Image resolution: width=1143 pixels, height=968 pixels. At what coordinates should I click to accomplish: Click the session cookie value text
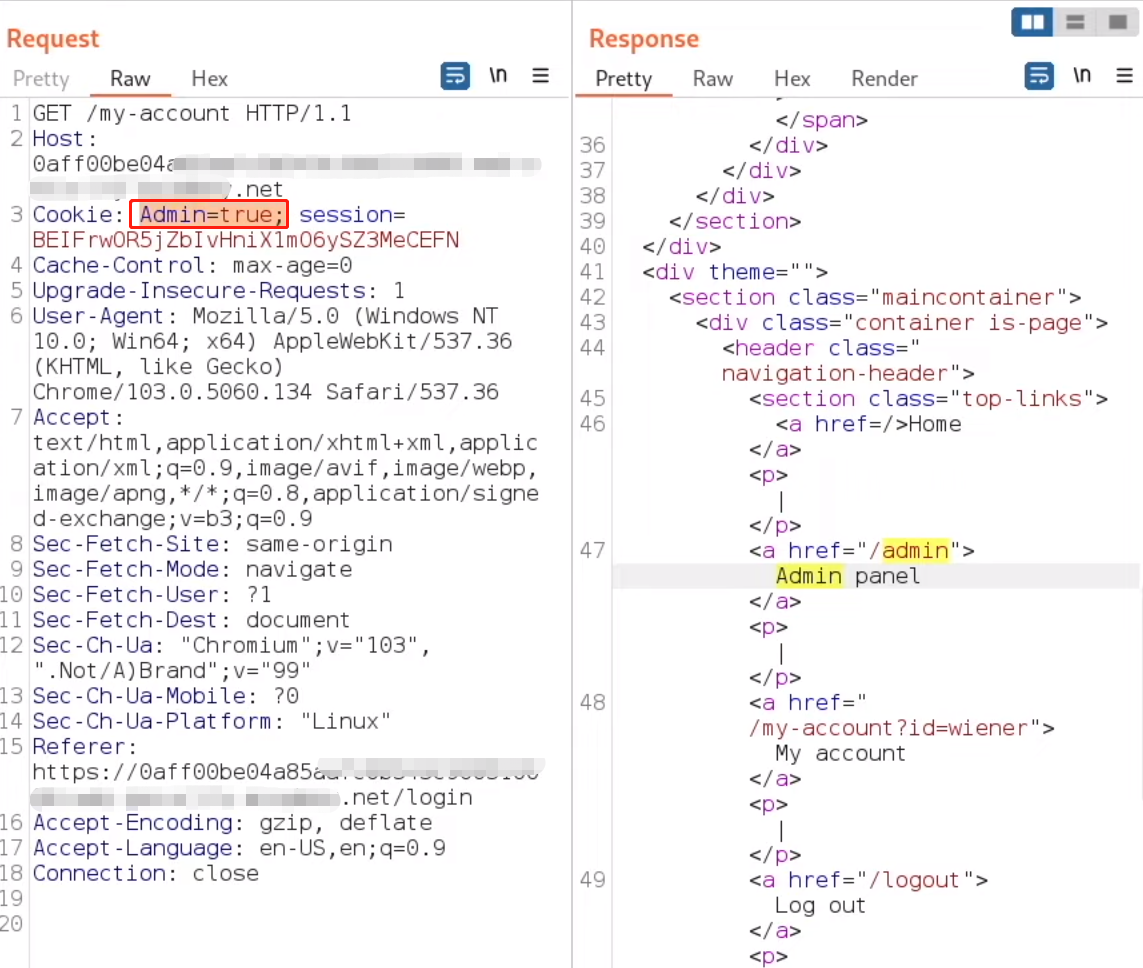(x=245, y=240)
